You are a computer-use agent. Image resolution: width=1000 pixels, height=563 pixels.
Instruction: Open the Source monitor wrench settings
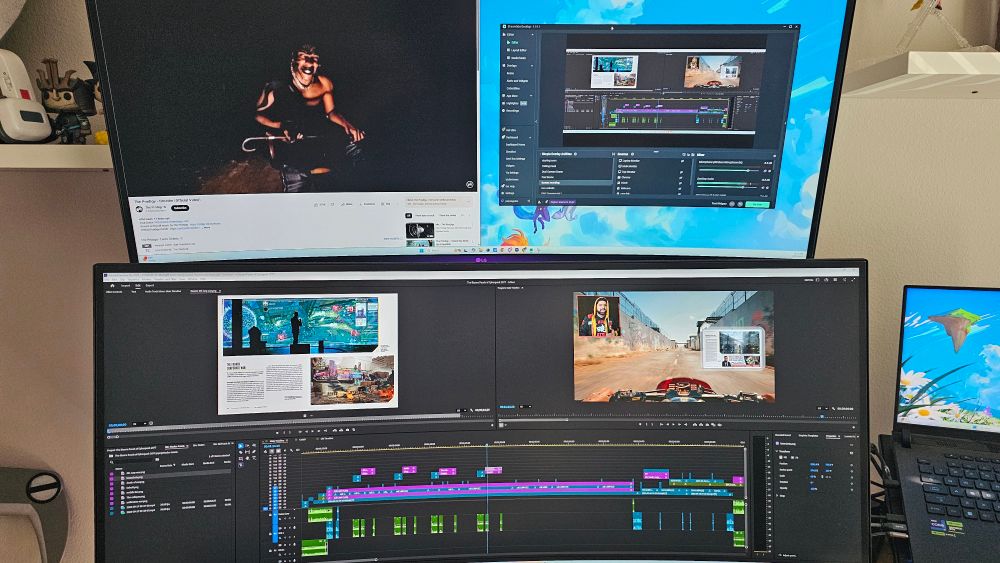click(471, 411)
